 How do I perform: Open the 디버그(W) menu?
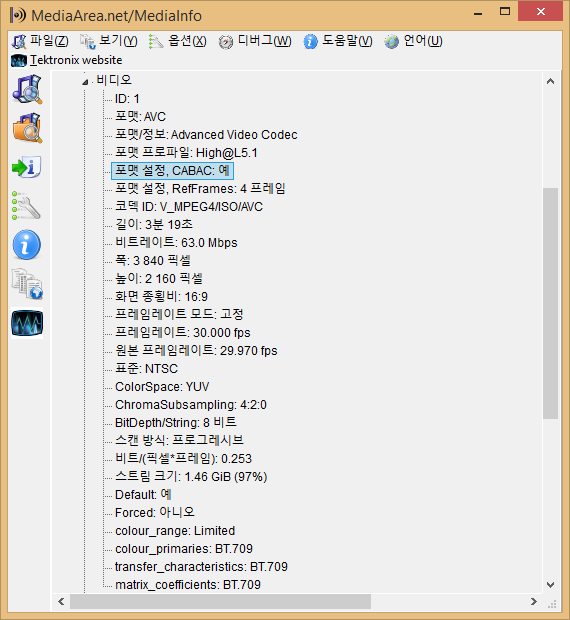pyautogui.click(x=255, y=41)
